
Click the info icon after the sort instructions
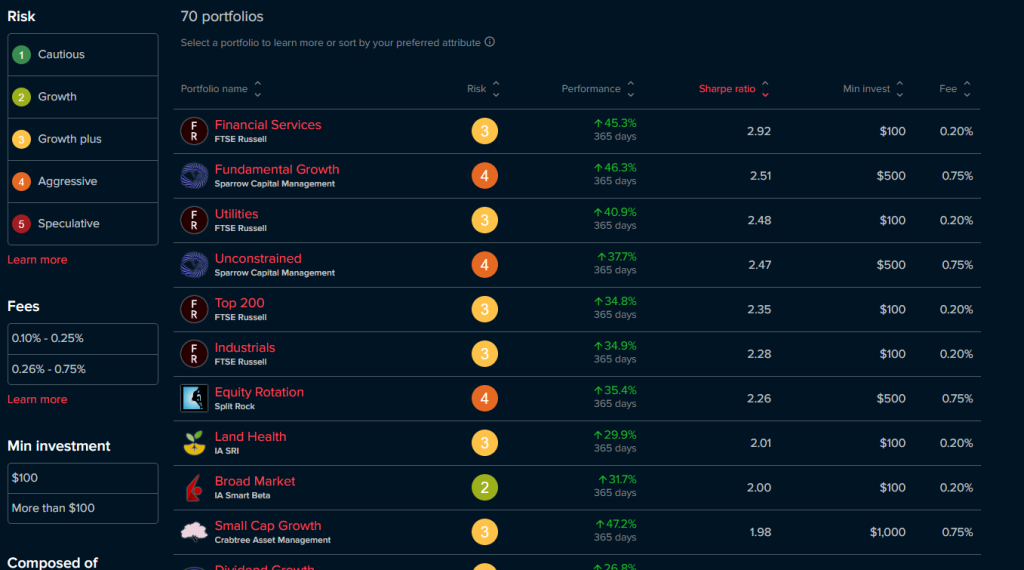click(490, 43)
